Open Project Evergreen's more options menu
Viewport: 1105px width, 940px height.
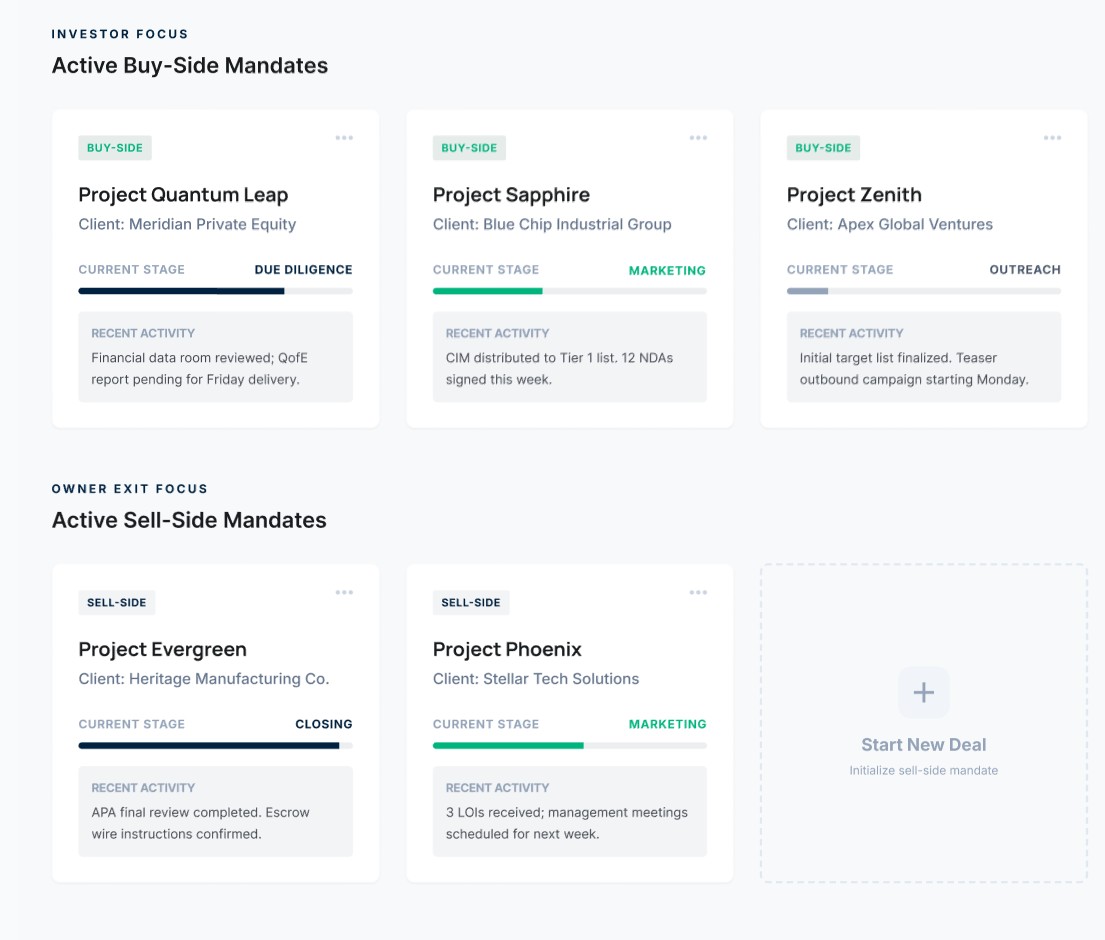(x=344, y=593)
